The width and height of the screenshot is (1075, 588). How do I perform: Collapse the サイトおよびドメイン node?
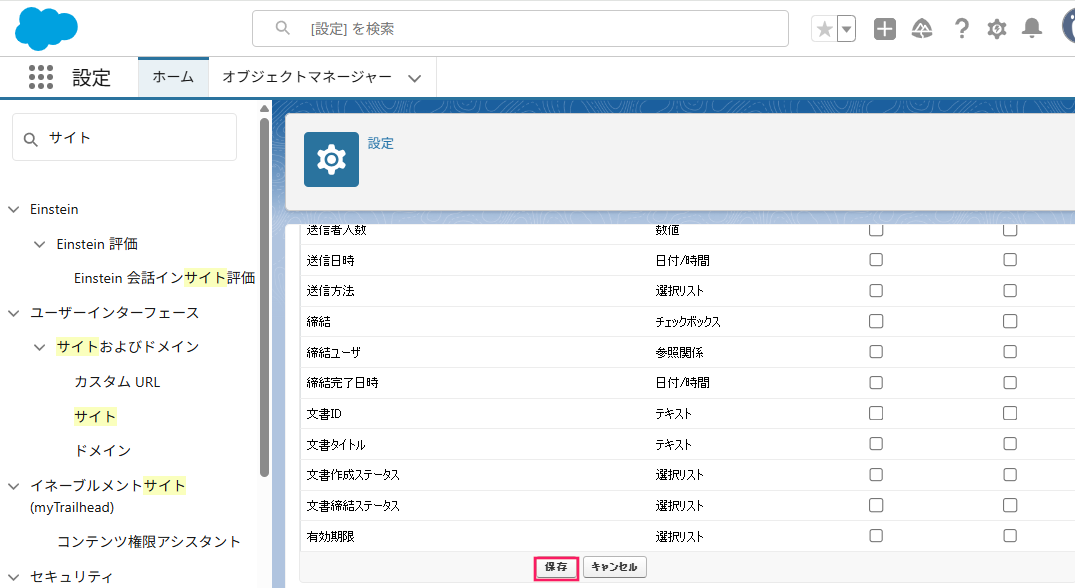(40, 347)
